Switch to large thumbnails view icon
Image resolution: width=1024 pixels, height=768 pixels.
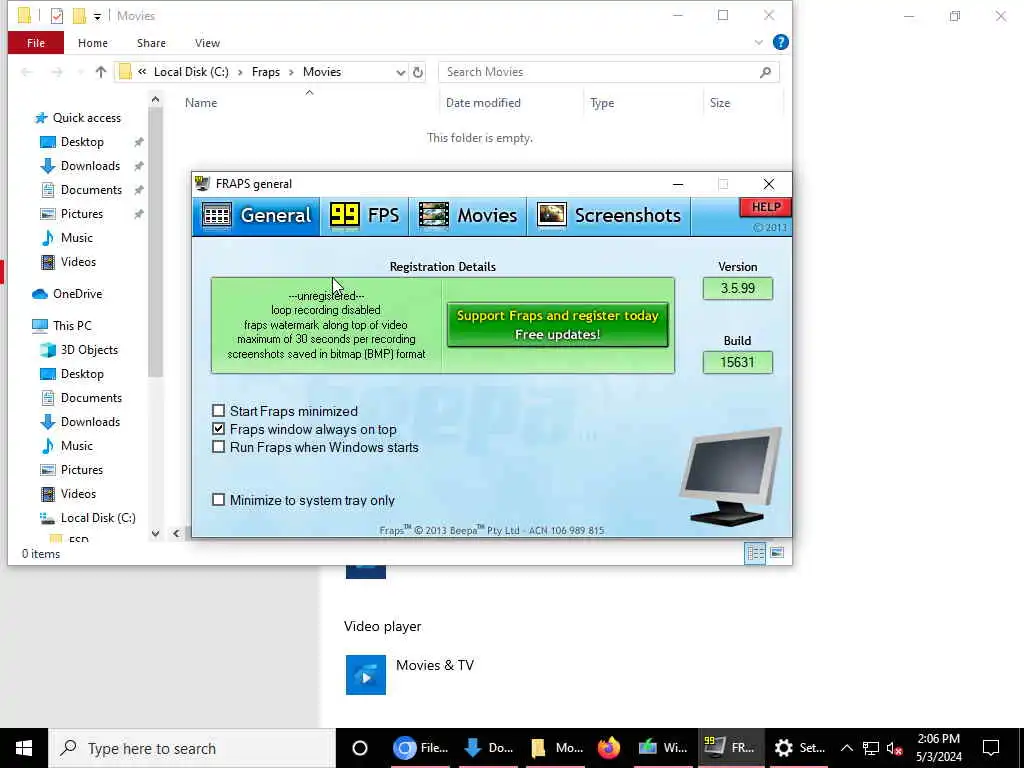coord(776,553)
